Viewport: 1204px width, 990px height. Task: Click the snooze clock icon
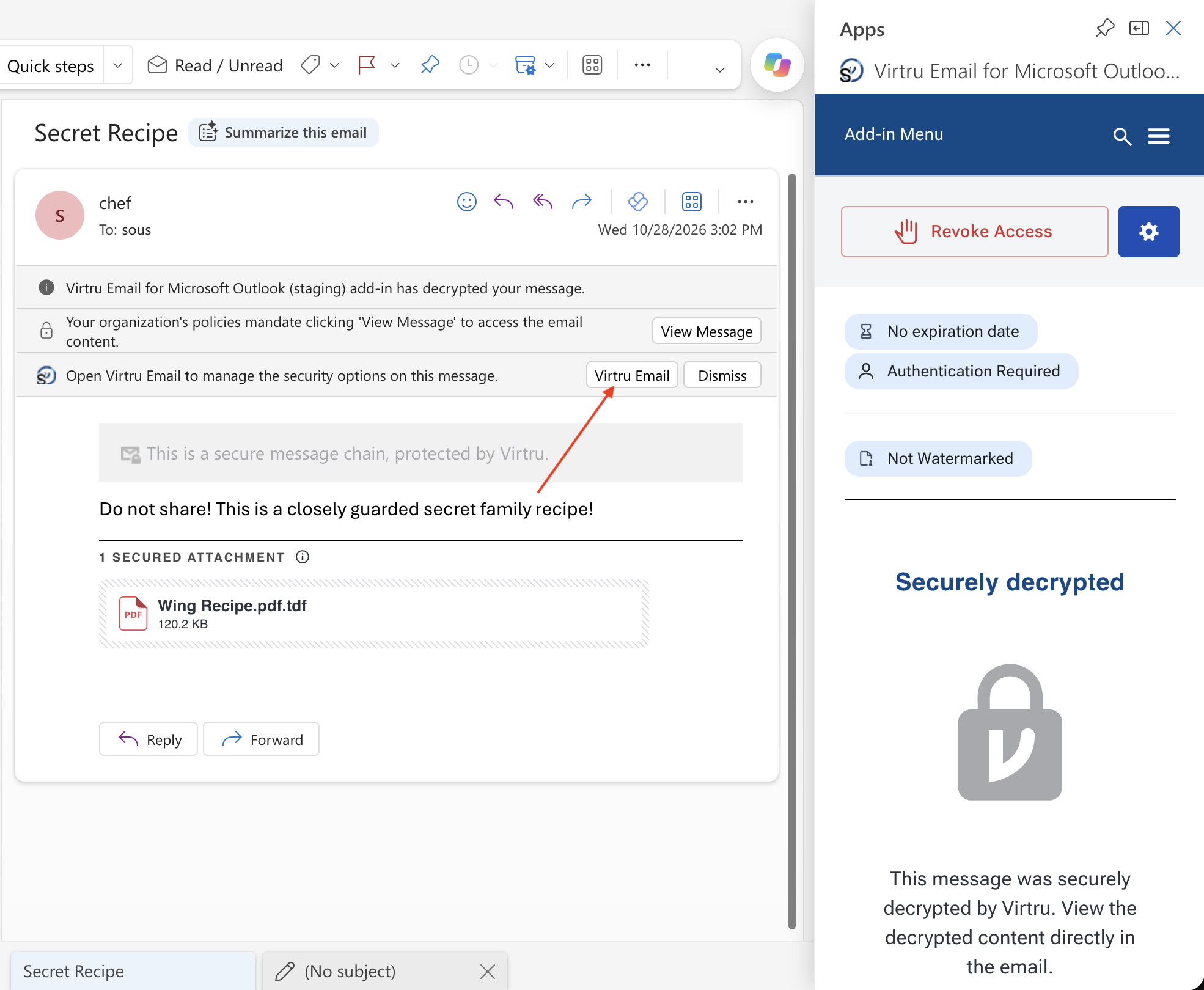[469, 65]
